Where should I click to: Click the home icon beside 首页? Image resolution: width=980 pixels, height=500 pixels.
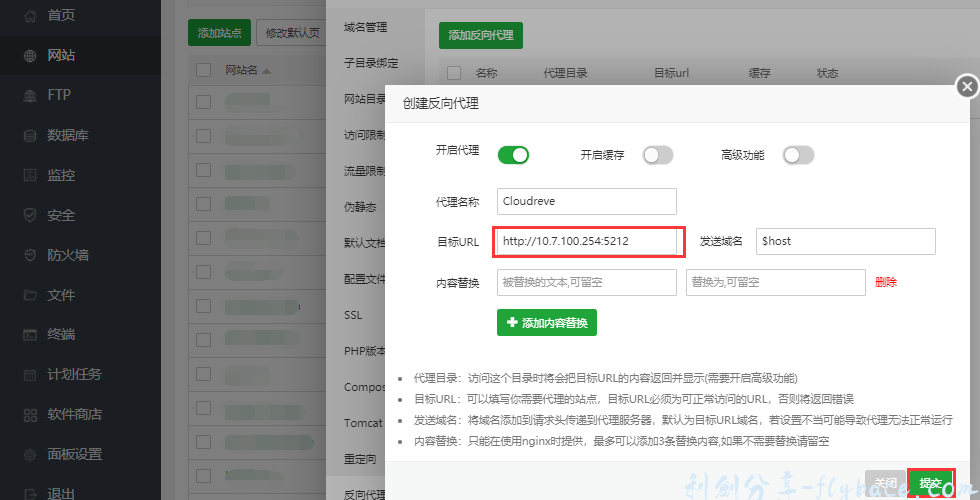click(30, 16)
